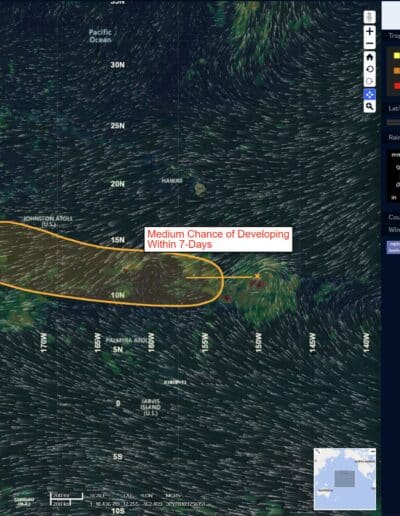Click the orange X disturbance marker
The image size is (400, 516).
[x=257, y=276]
